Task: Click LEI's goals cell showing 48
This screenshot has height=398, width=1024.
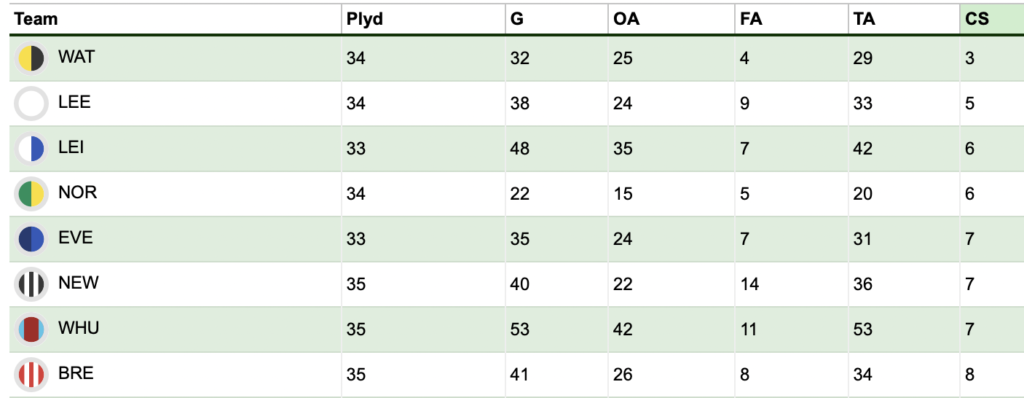Action: (556, 149)
